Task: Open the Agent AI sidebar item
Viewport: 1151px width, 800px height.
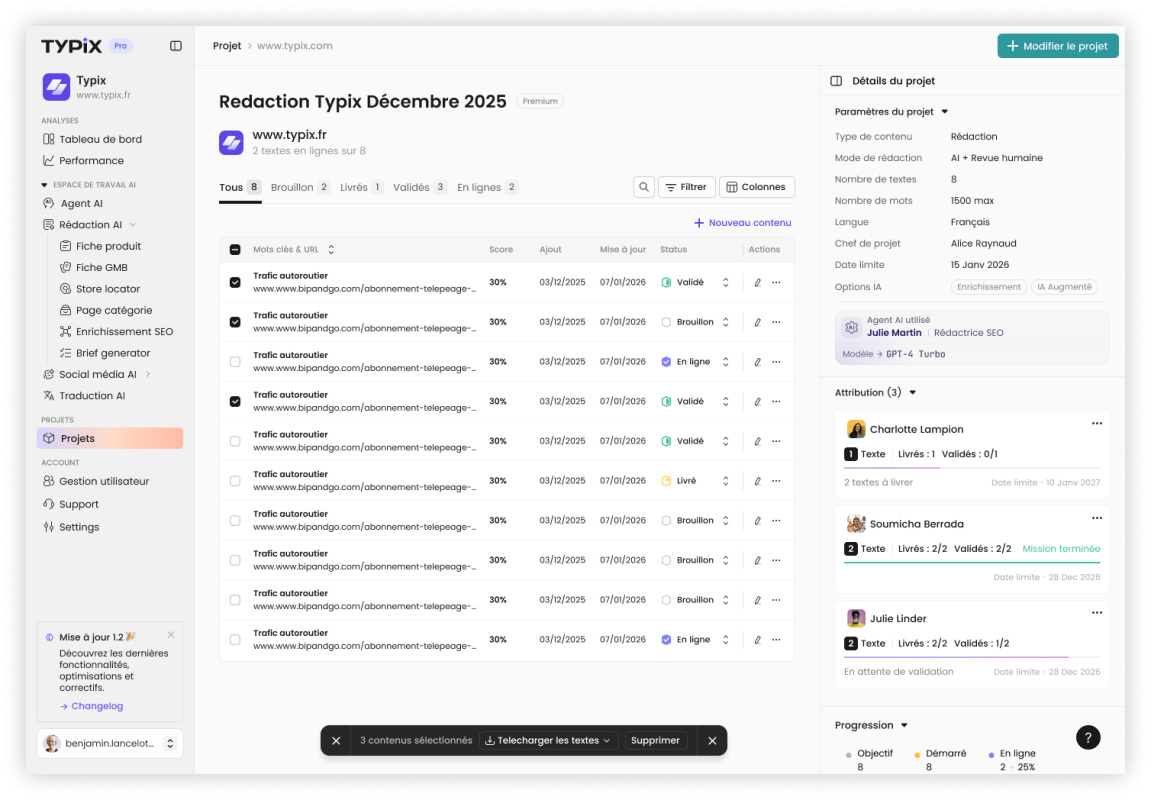Action: tap(81, 204)
